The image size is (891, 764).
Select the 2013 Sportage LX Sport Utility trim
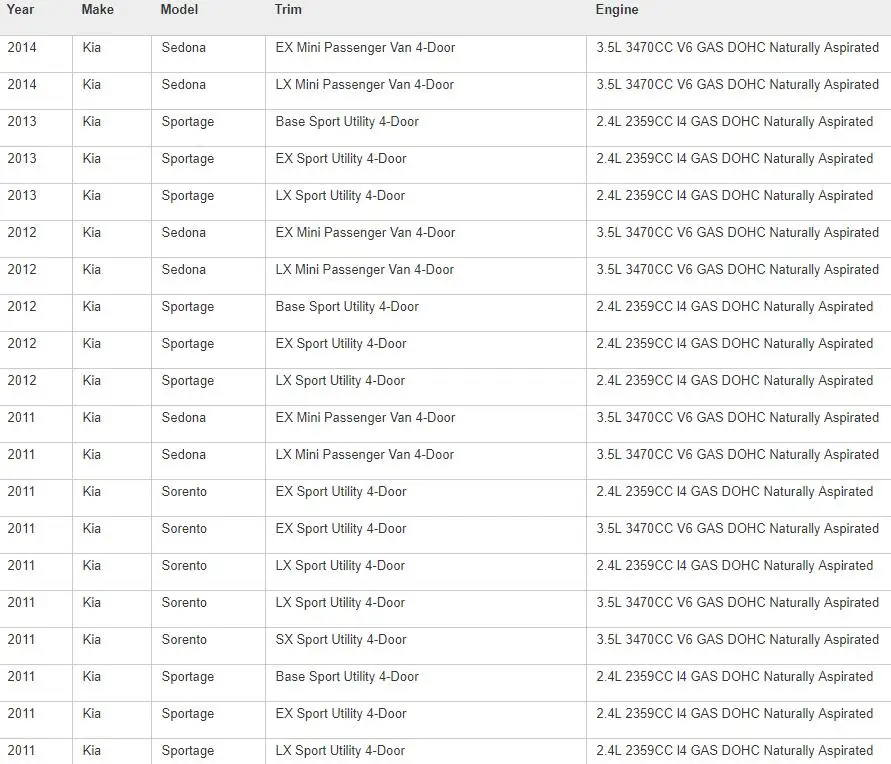coord(340,195)
